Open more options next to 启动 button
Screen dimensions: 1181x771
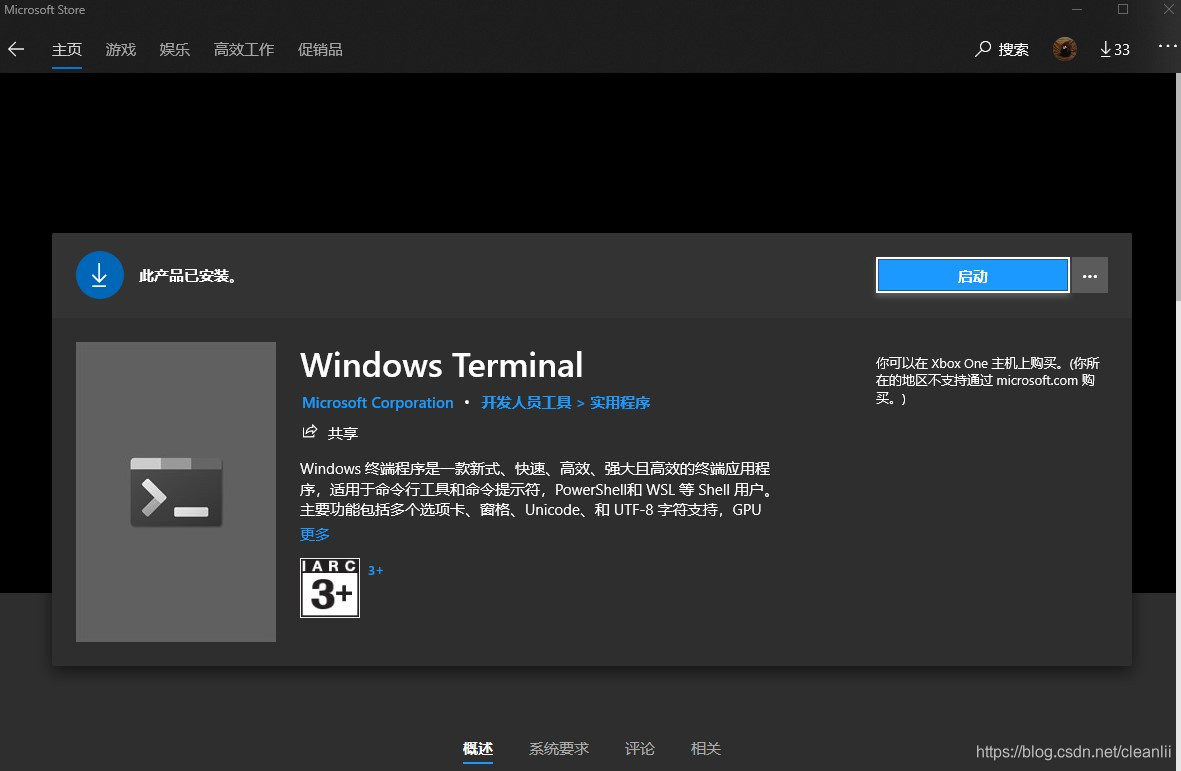coord(1090,276)
